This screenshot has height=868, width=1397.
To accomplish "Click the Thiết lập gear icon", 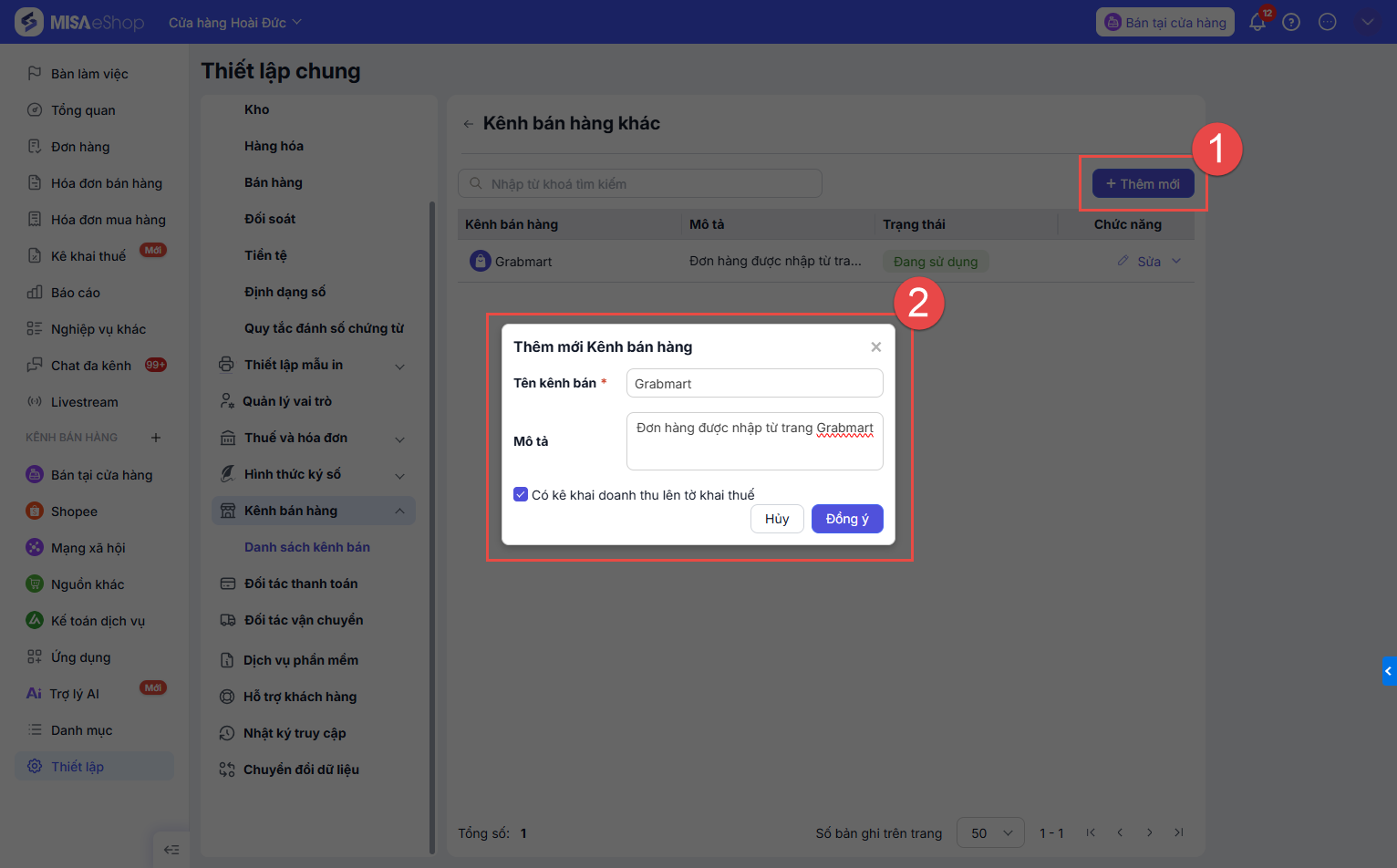I will [35, 766].
